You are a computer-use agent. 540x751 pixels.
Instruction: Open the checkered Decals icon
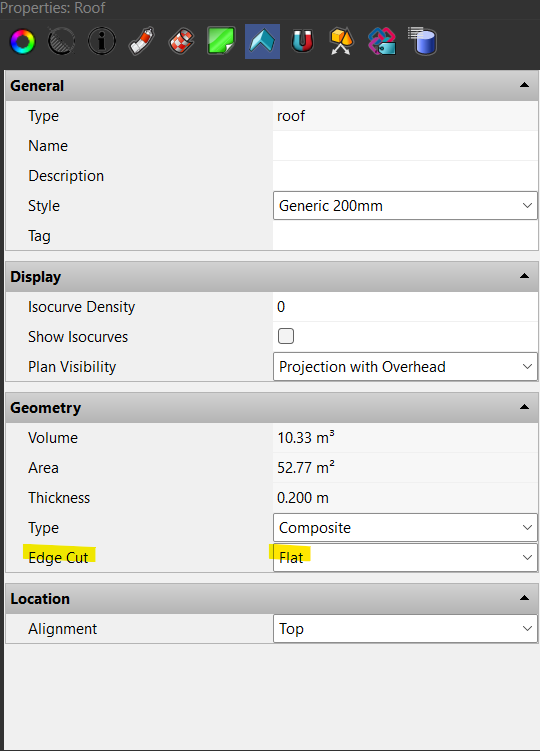point(182,41)
